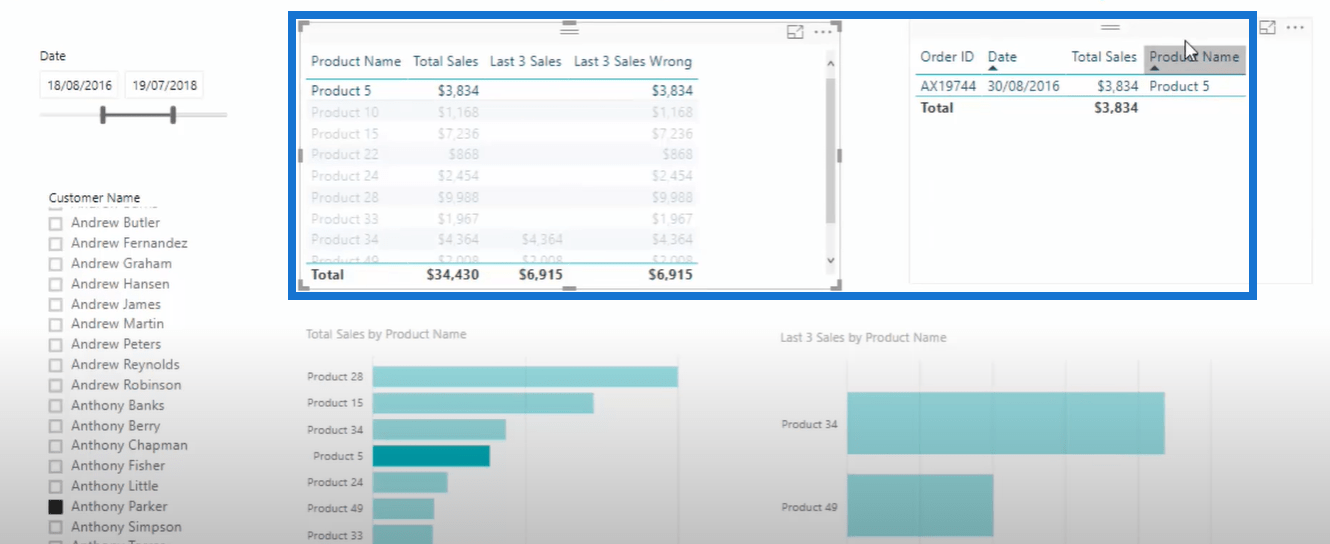Select the Product 5 row in table
This screenshot has width=1330, height=544.
(x=502, y=91)
